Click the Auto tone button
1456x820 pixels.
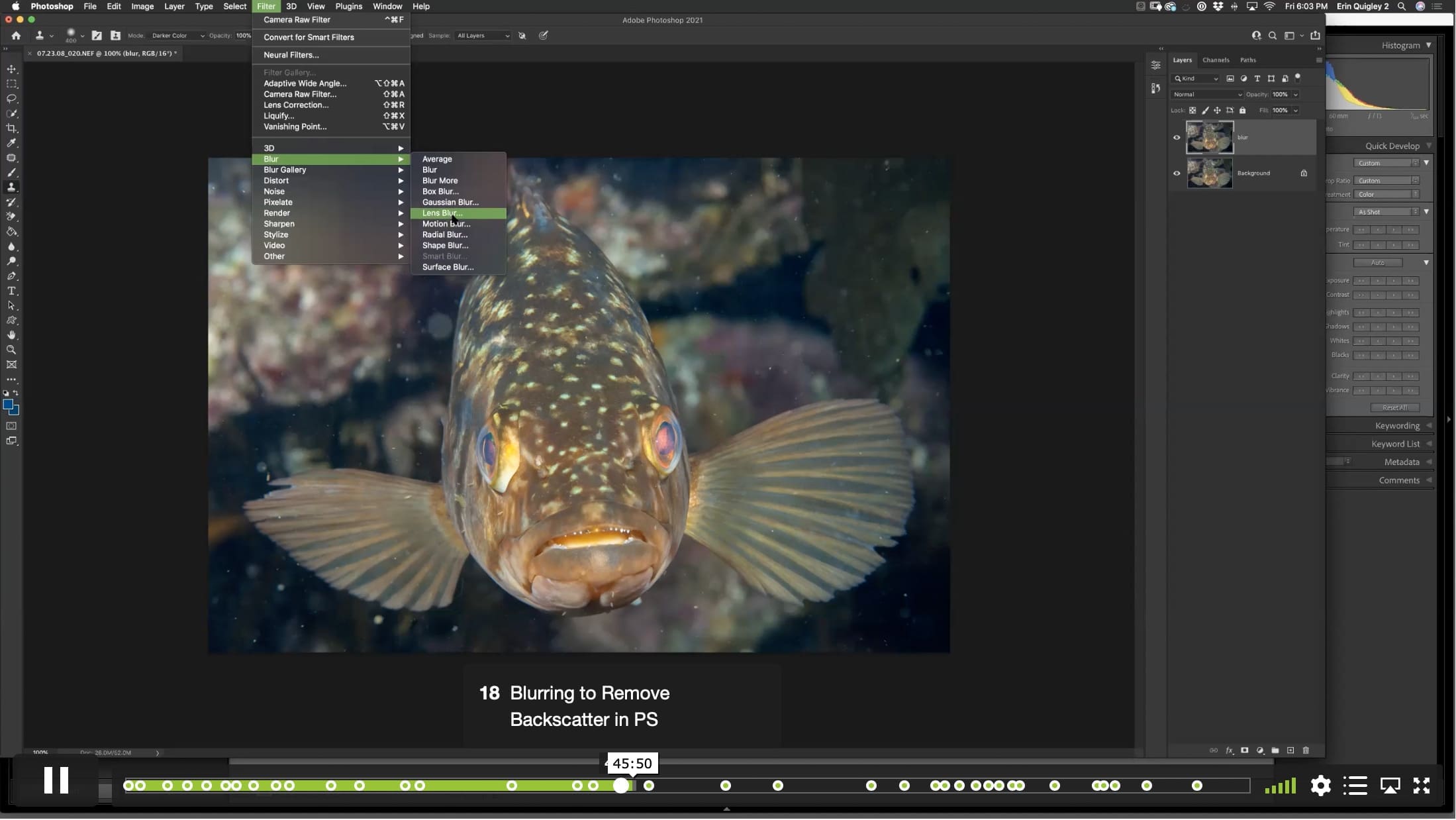click(1377, 263)
